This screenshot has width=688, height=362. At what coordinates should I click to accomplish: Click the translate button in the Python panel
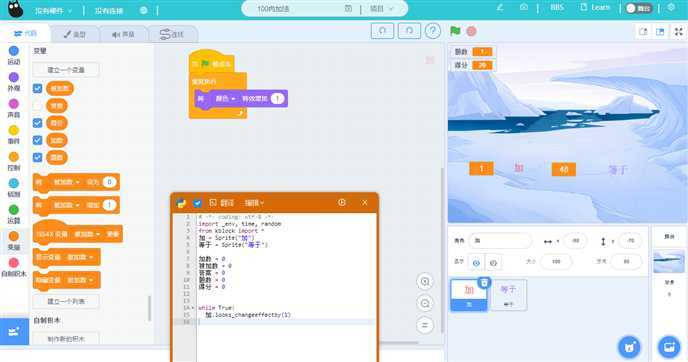(222, 203)
